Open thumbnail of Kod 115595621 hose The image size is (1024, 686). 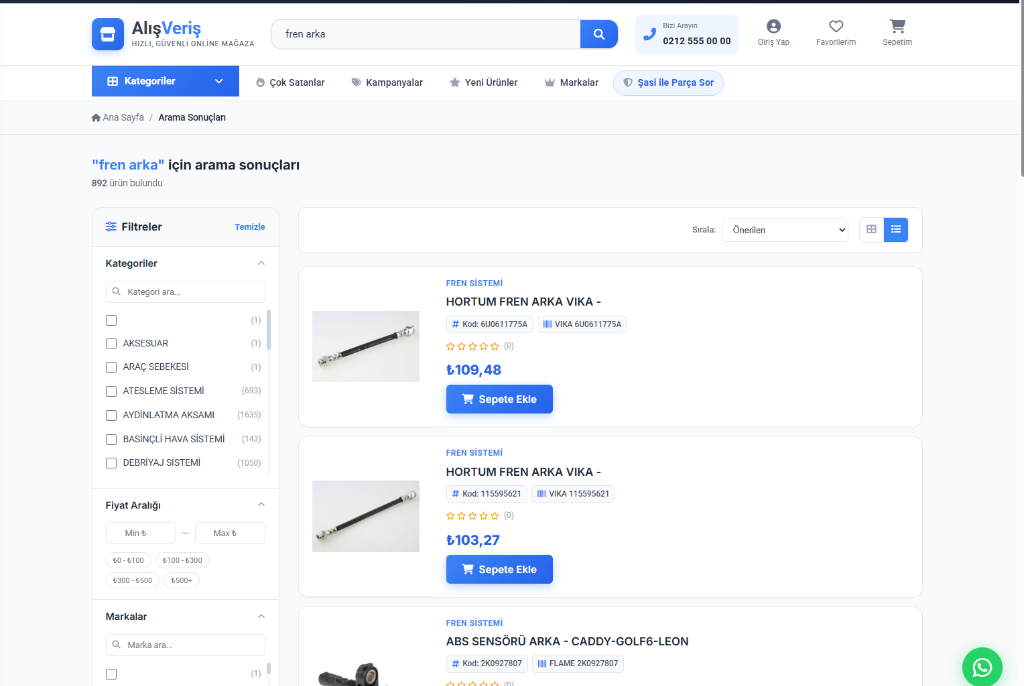point(366,516)
